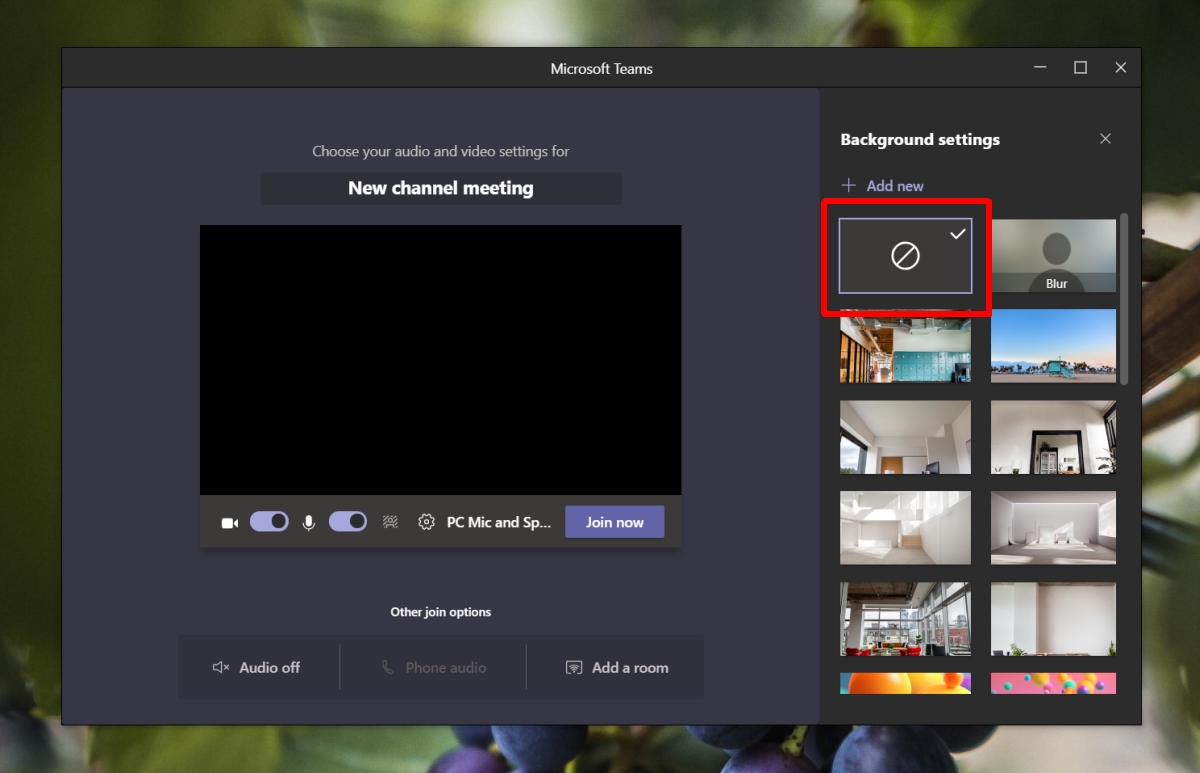This screenshot has height=773, width=1200.
Task: Choose the beach sunset background
Action: [1053, 346]
